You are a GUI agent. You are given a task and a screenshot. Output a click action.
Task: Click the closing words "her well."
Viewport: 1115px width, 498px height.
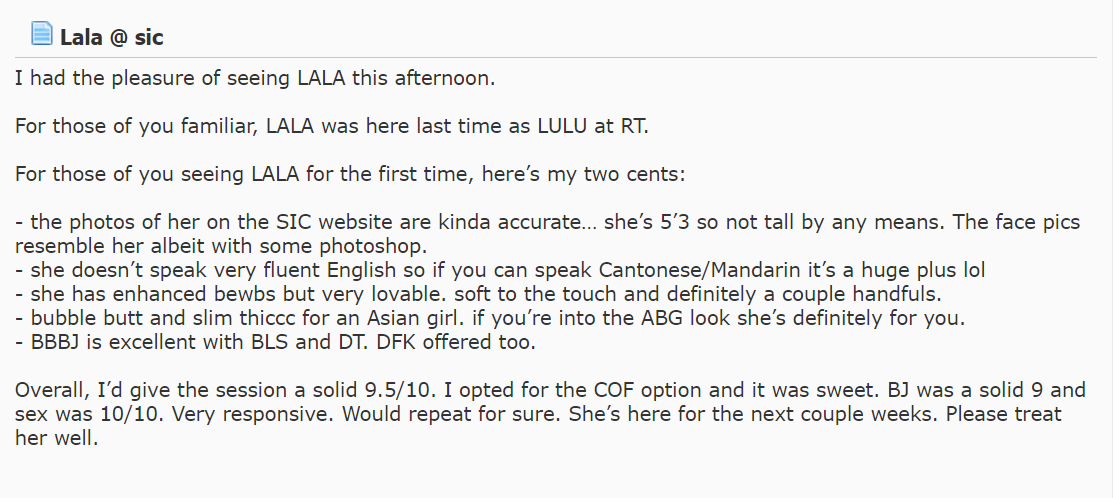pos(57,438)
